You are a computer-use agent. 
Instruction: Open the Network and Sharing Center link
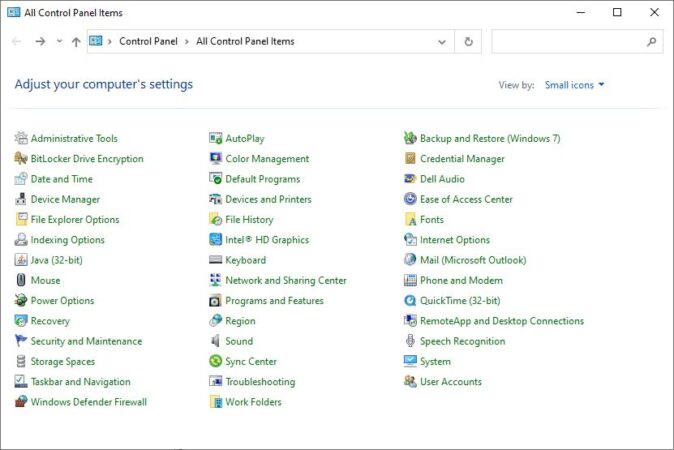[285, 281]
